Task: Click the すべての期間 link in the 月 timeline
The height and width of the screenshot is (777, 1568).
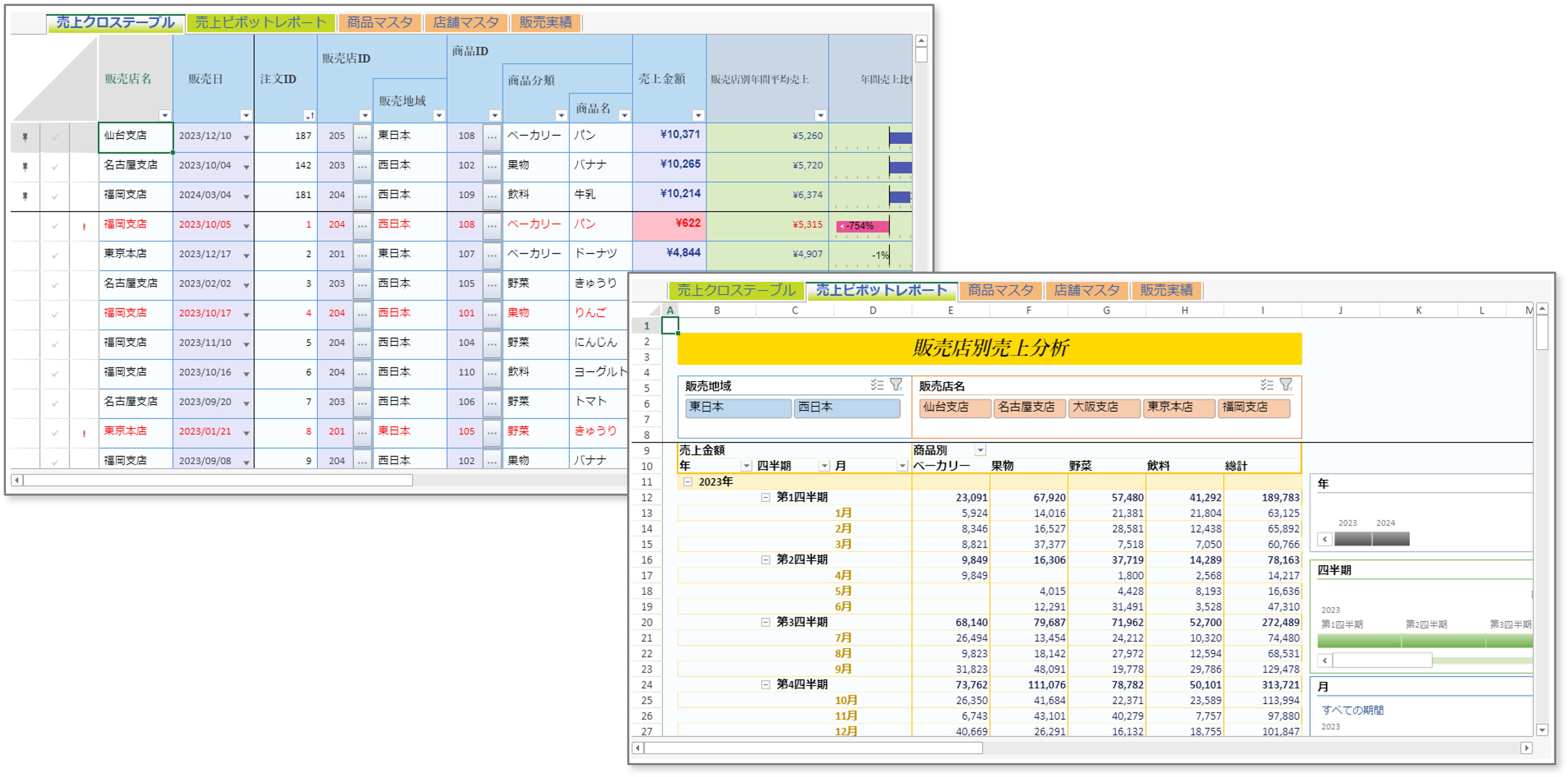Action: coord(1353,711)
